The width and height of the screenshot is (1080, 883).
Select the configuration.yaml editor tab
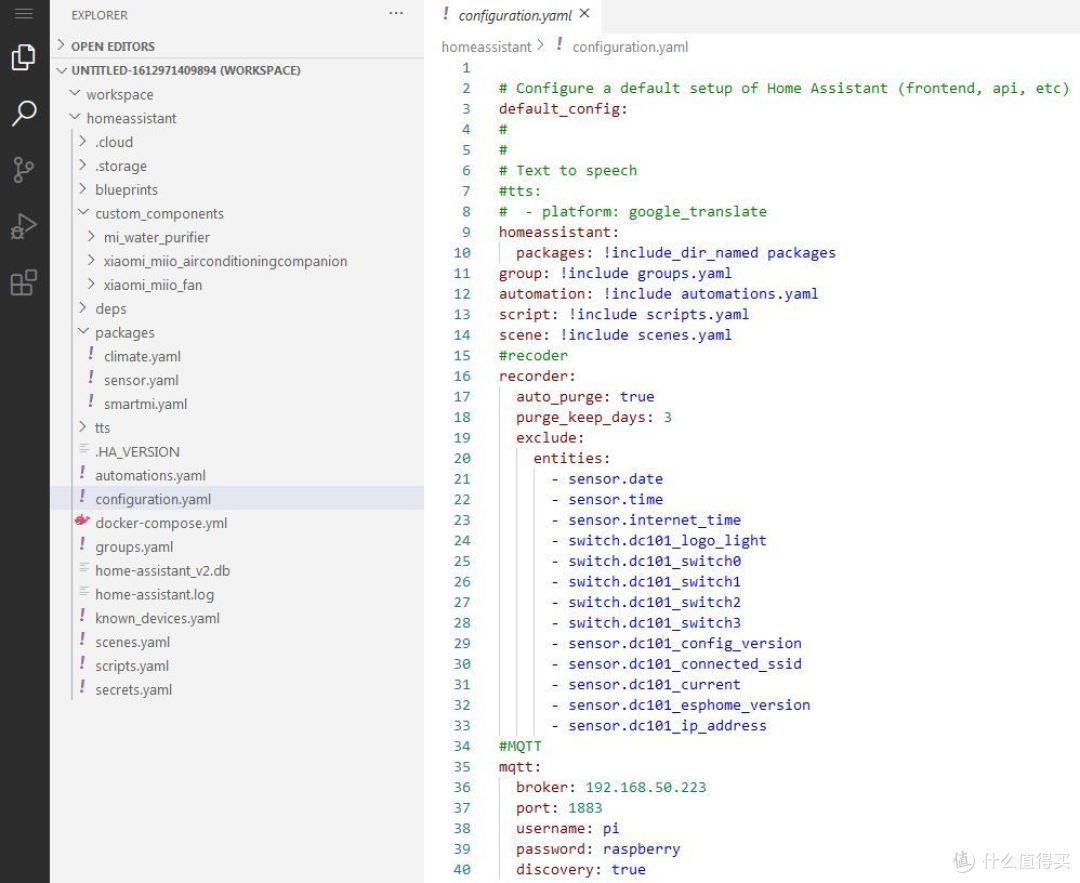point(514,15)
